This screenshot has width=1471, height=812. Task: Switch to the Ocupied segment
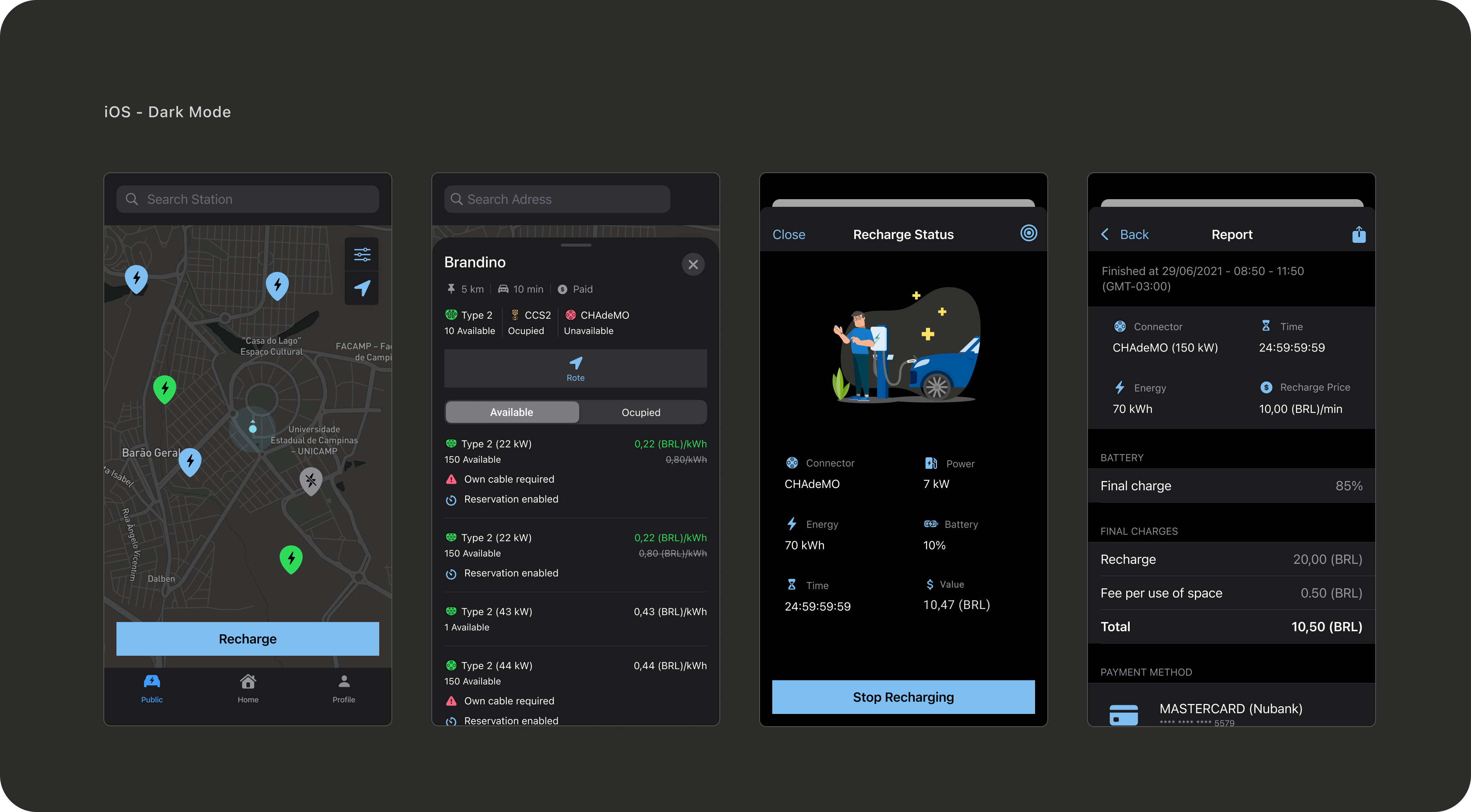641,412
